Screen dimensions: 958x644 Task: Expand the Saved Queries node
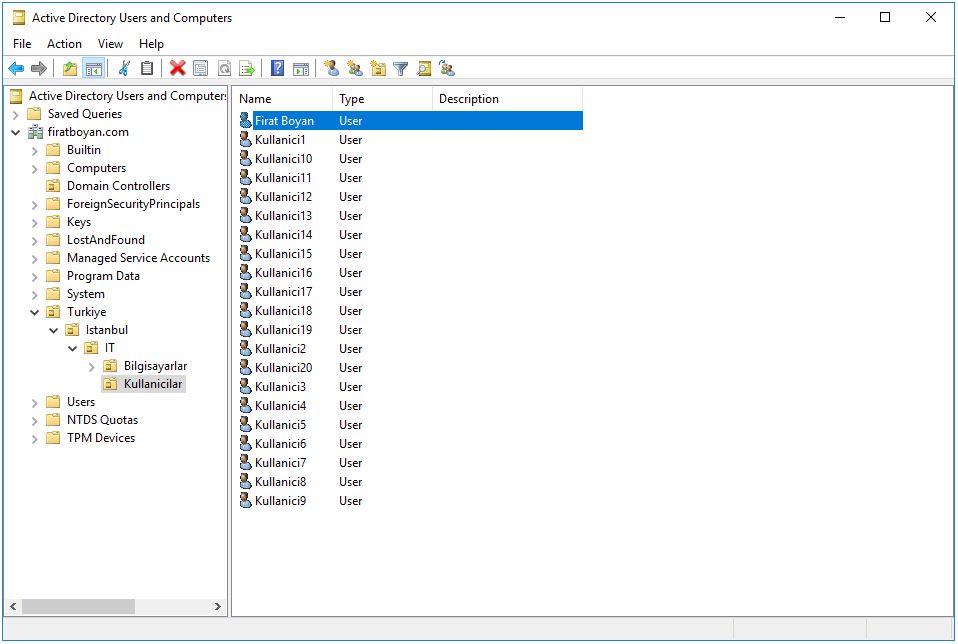[x=16, y=115]
